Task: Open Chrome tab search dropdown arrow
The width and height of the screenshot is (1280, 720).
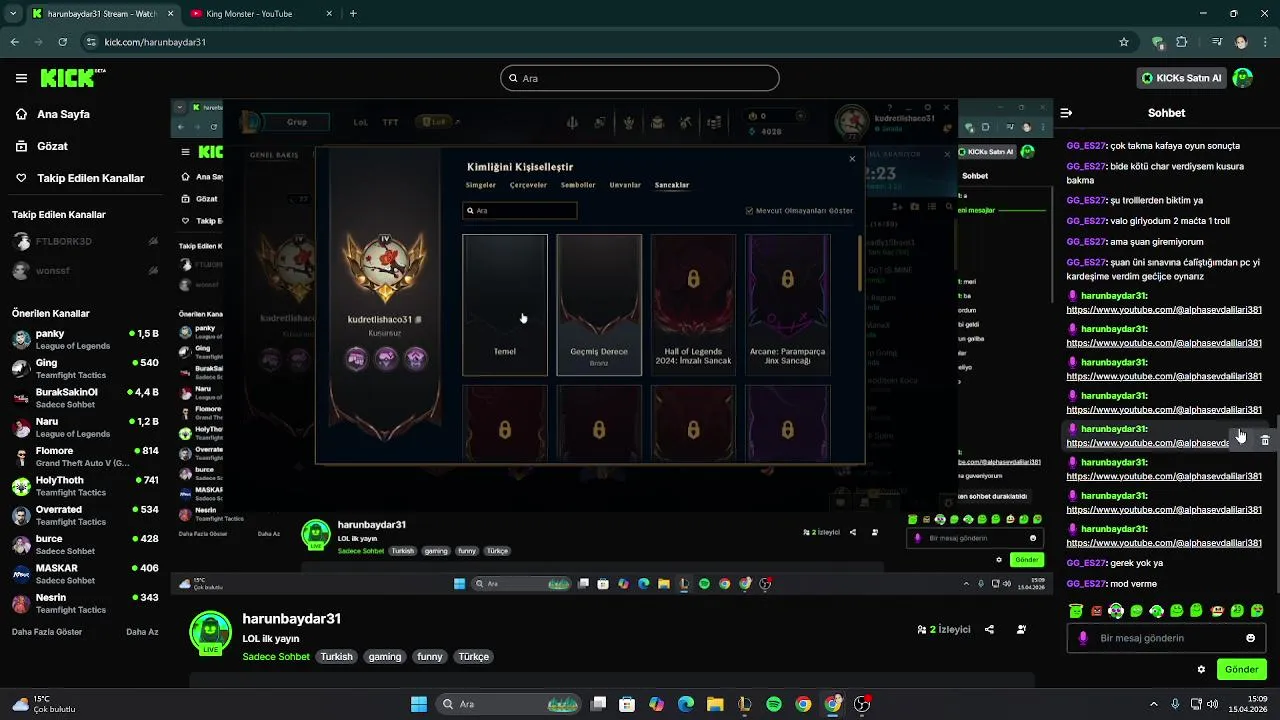Action: [x=13, y=14]
